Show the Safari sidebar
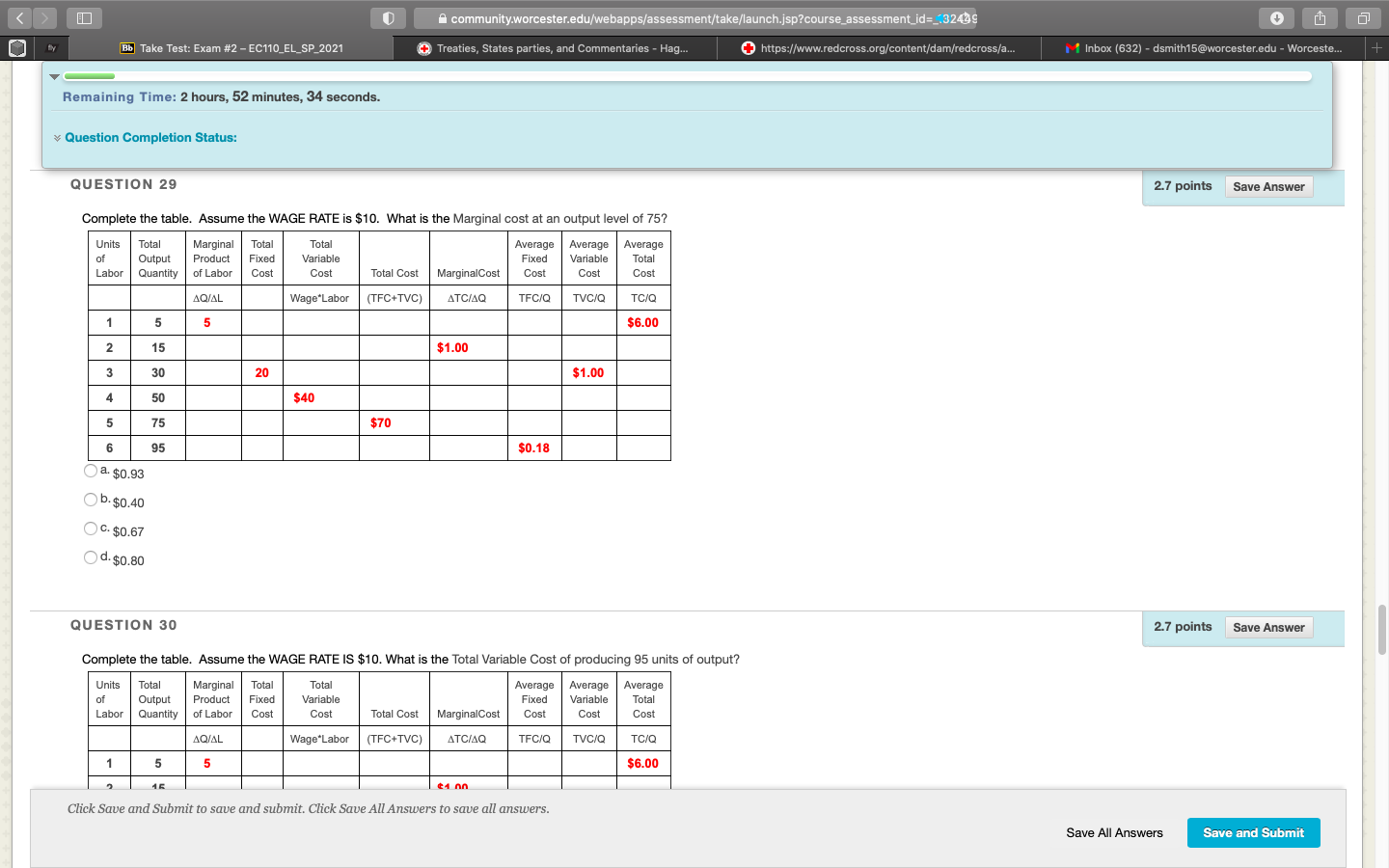The height and width of the screenshot is (868, 1389). (x=84, y=18)
